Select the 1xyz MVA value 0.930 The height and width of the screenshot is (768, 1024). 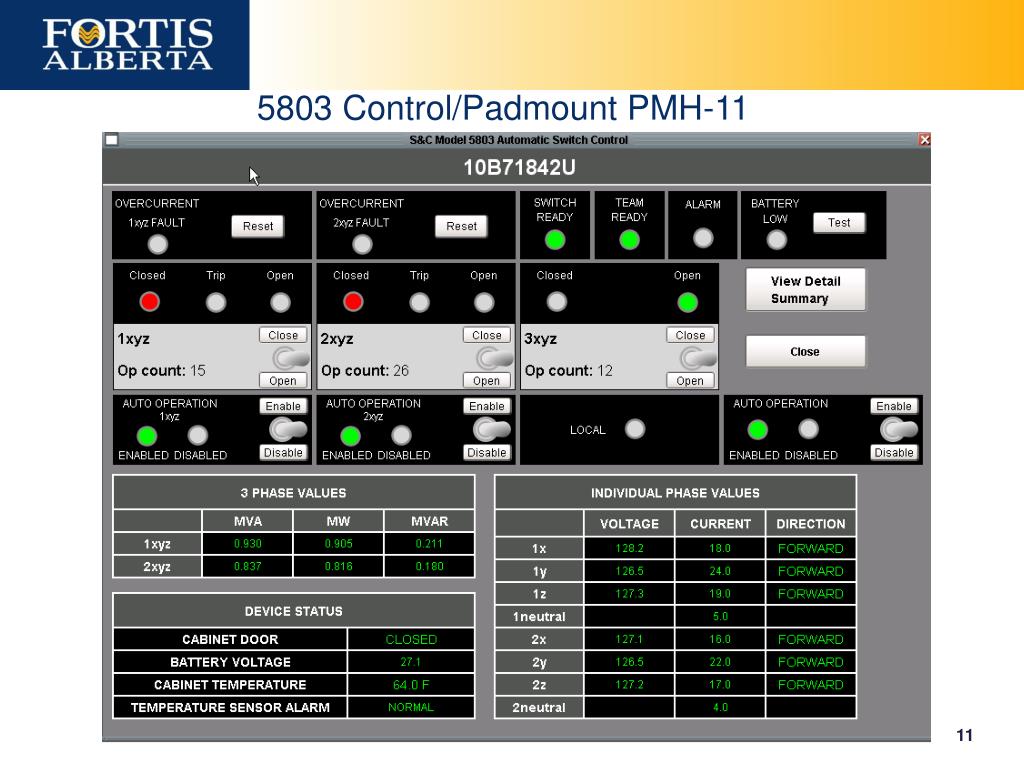click(x=248, y=543)
